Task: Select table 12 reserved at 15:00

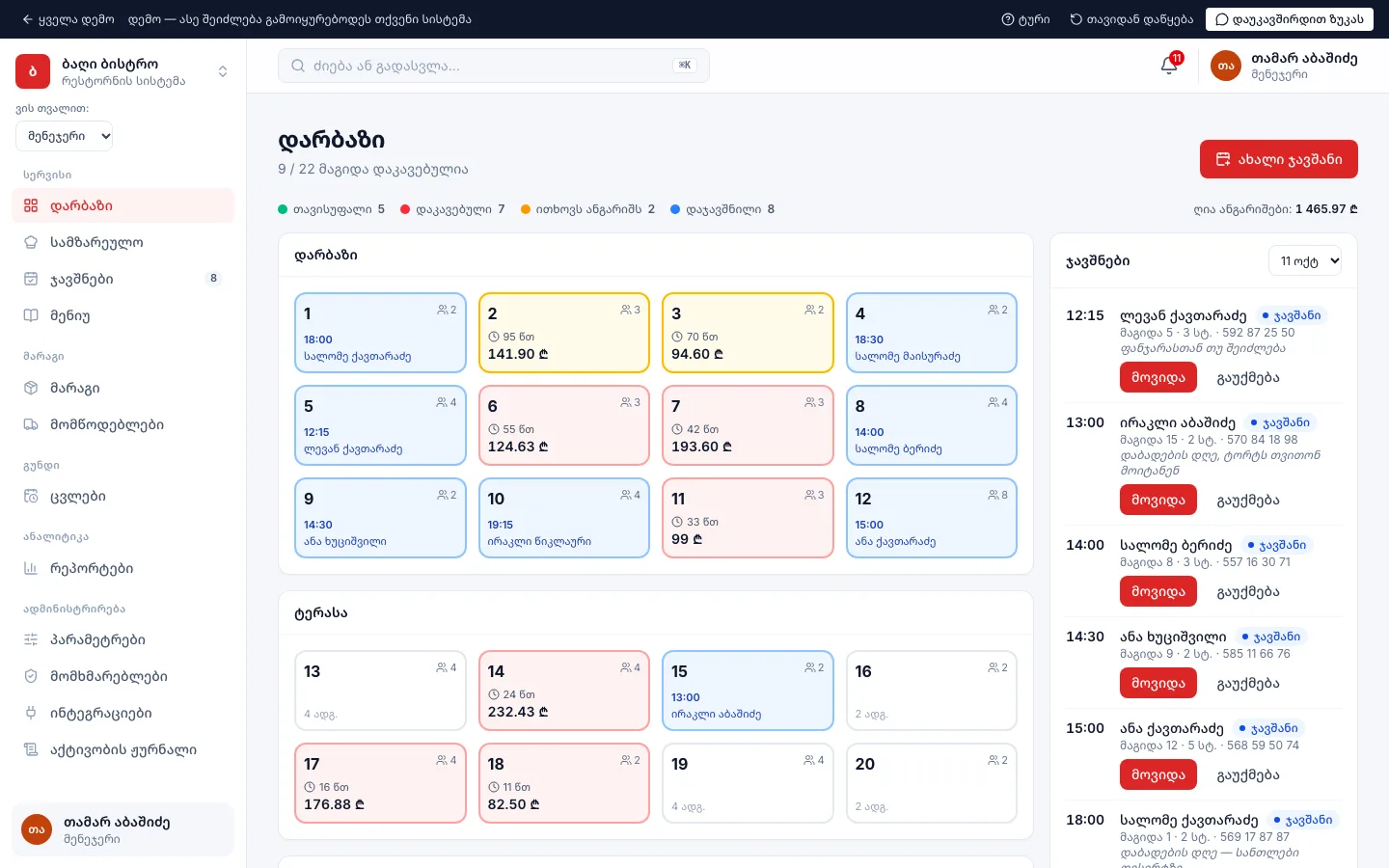Action: click(932, 518)
